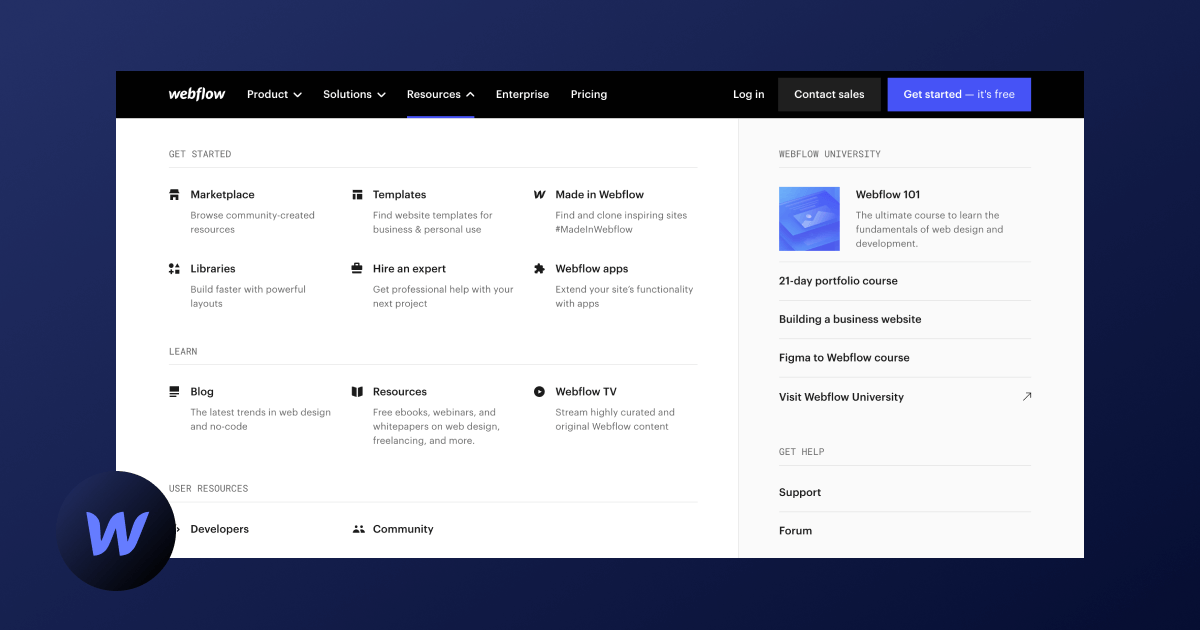The height and width of the screenshot is (630, 1200).
Task: Click the Log in link
Action: [x=748, y=94]
